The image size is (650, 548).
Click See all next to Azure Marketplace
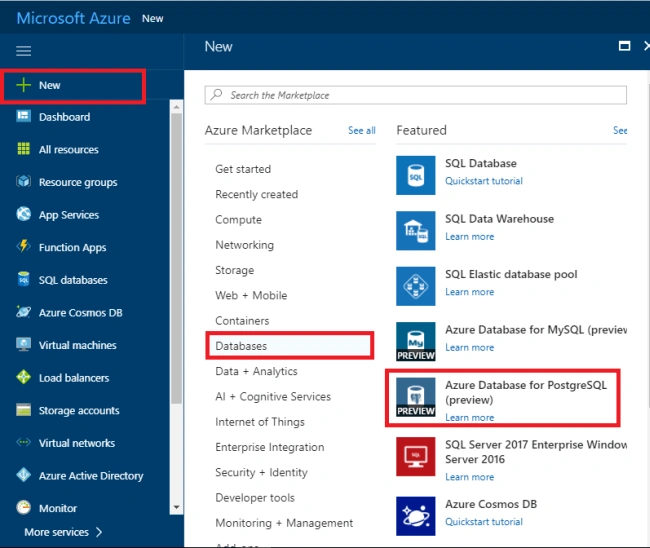pyautogui.click(x=361, y=130)
